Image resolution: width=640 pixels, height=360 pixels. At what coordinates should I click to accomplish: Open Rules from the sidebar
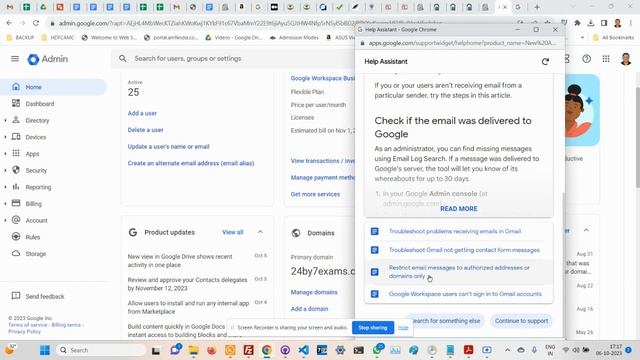click(x=33, y=237)
